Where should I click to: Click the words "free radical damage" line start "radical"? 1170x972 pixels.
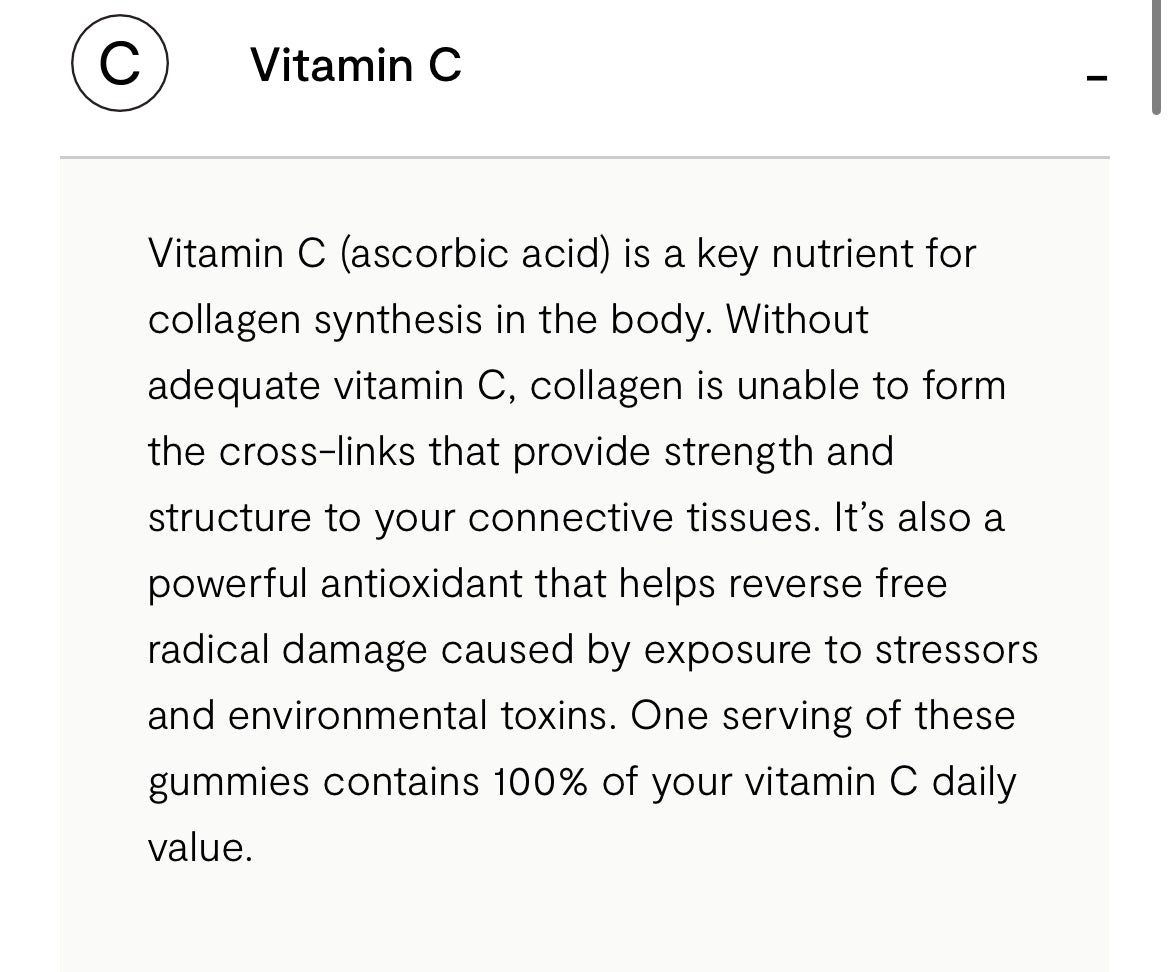coord(207,649)
